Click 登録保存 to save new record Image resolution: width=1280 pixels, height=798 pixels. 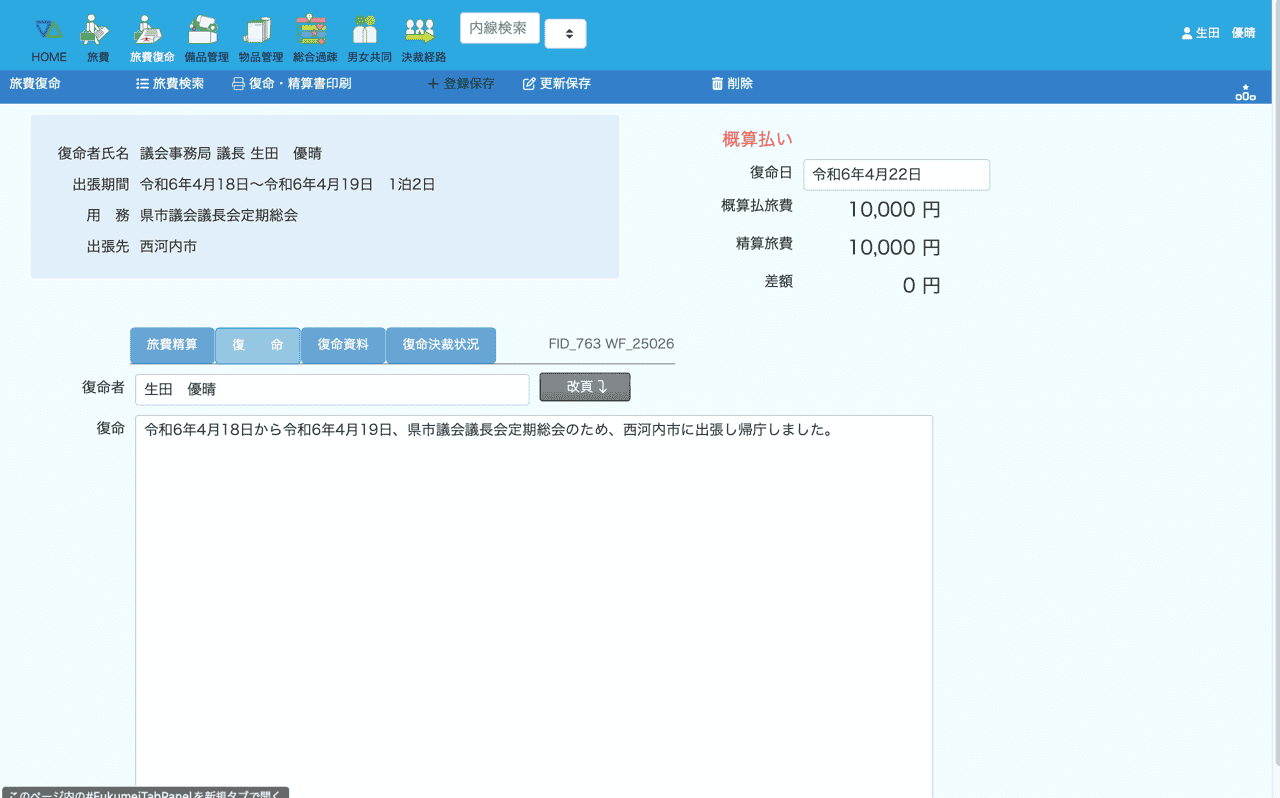coord(461,84)
